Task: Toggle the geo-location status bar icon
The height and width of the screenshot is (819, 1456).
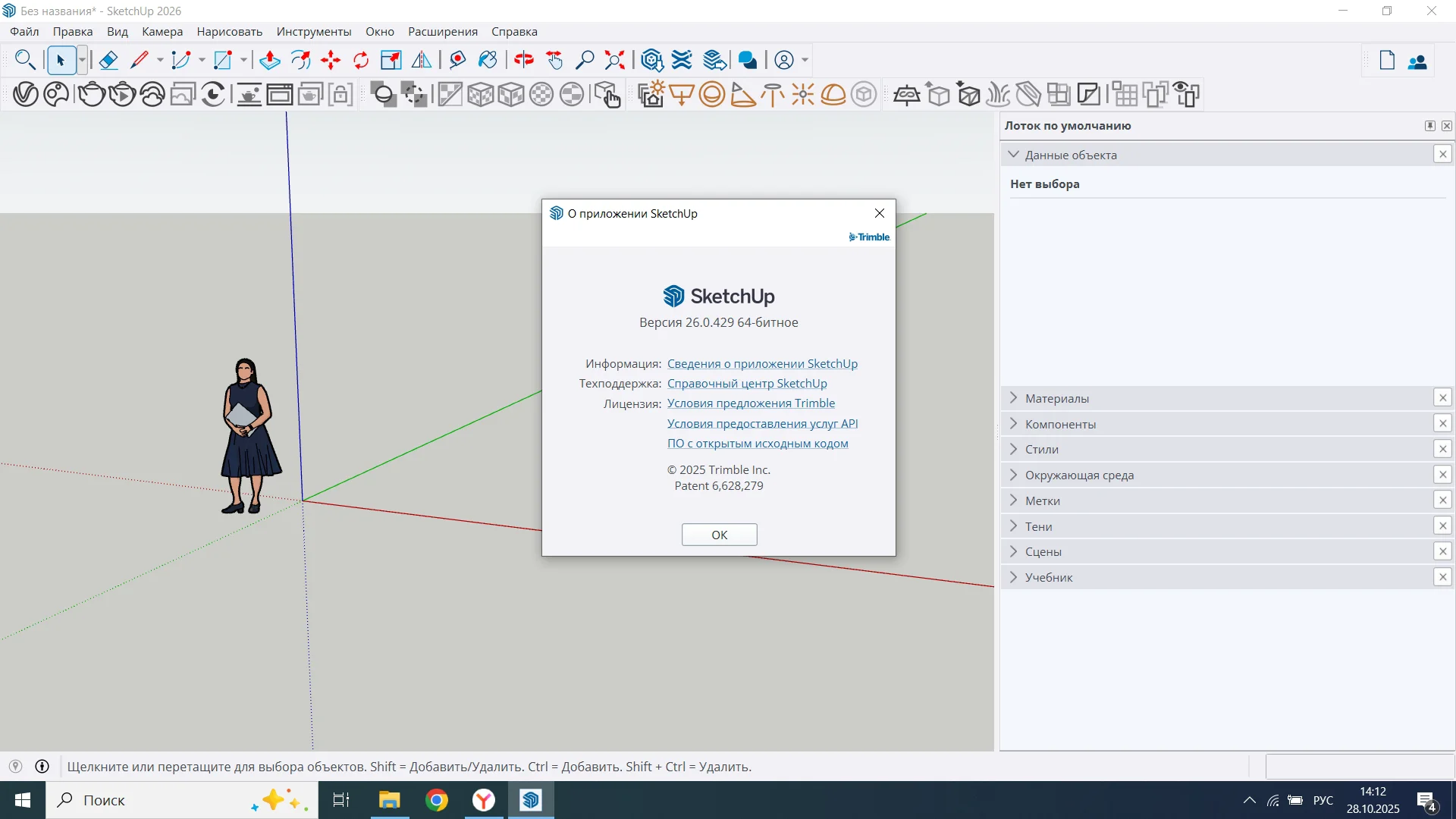Action: 15,767
